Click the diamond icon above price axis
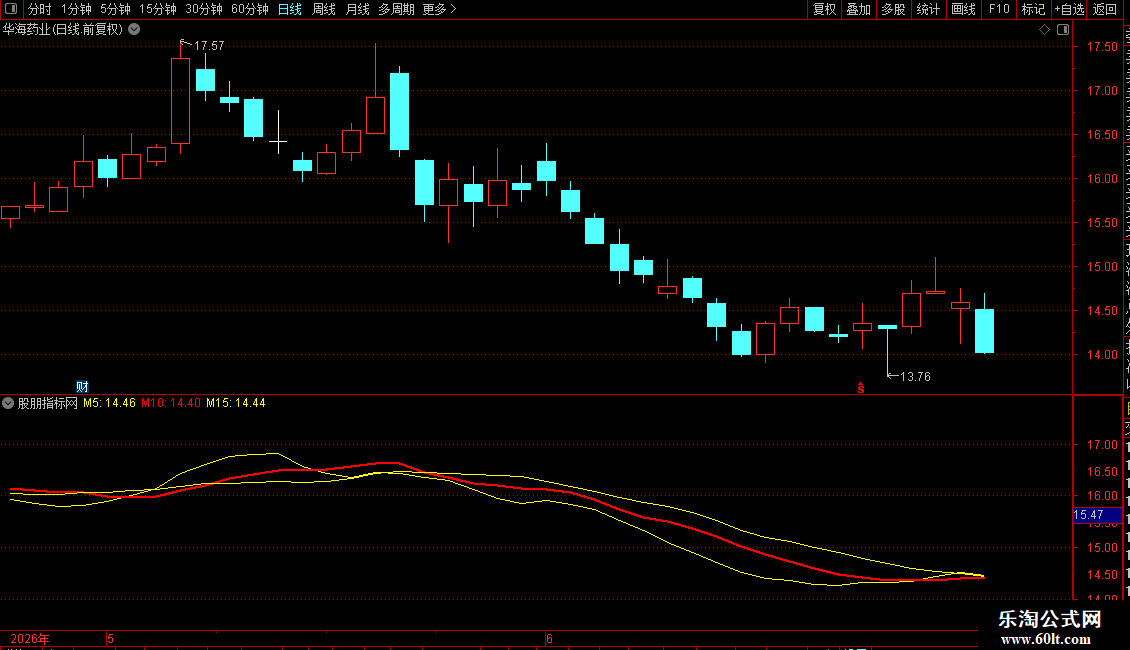The image size is (1130, 650). [x=1044, y=30]
